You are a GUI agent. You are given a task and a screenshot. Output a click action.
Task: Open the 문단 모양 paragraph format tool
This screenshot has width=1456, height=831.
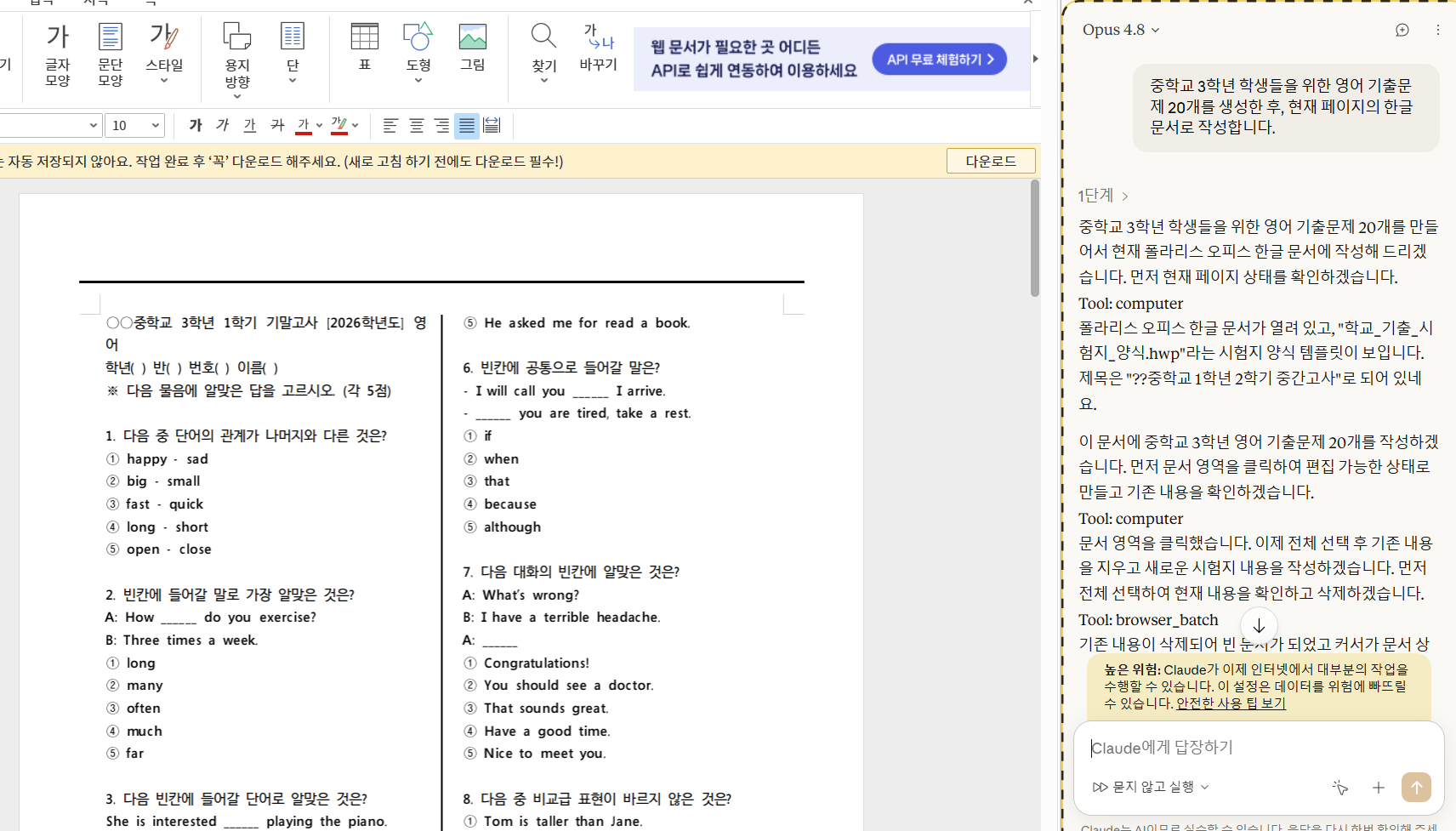point(111,55)
